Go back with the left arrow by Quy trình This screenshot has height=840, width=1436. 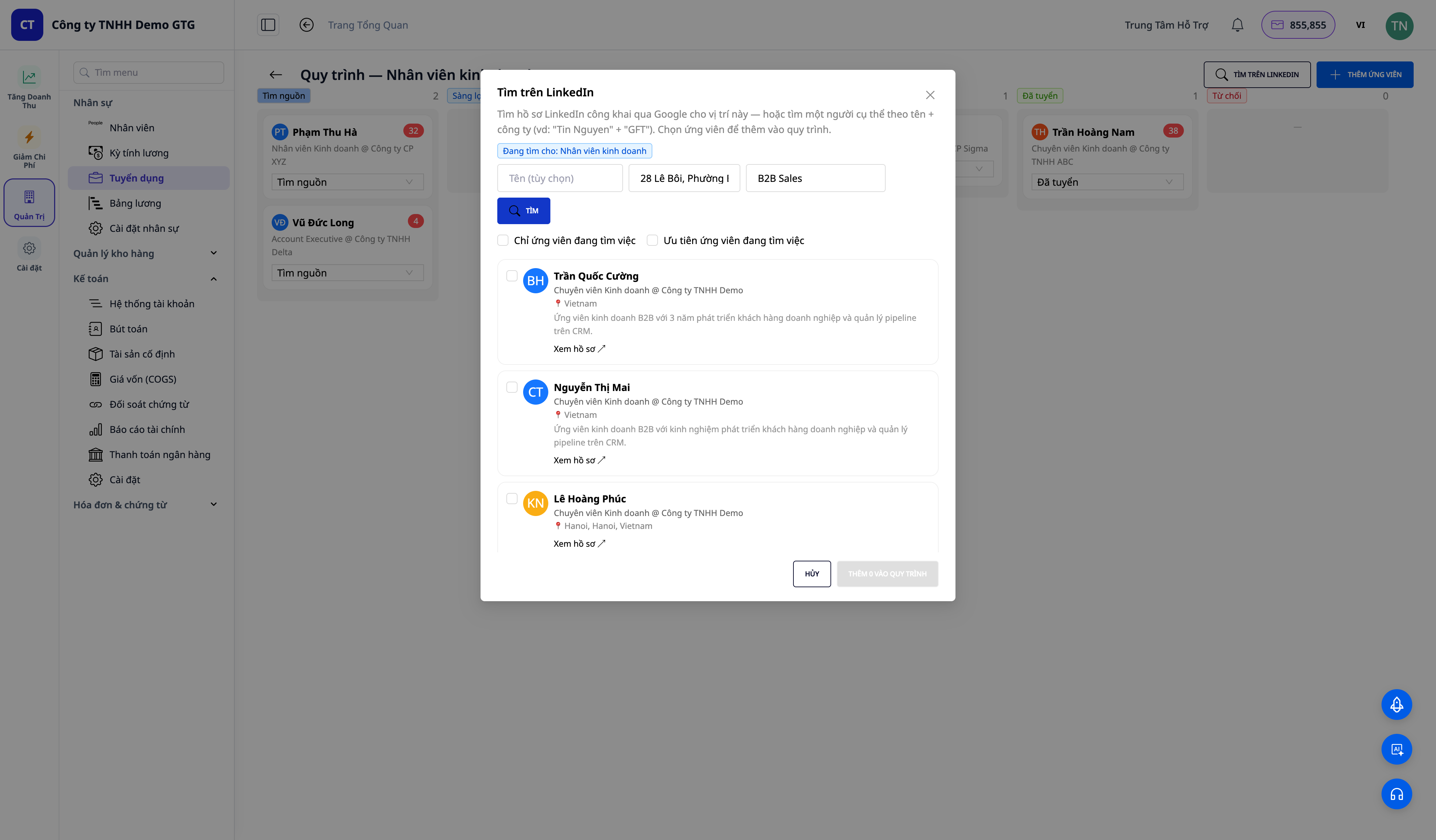point(276,75)
